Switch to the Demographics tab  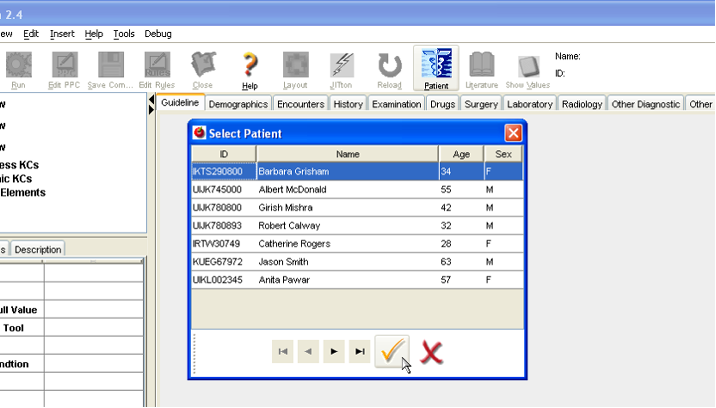tap(239, 104)
